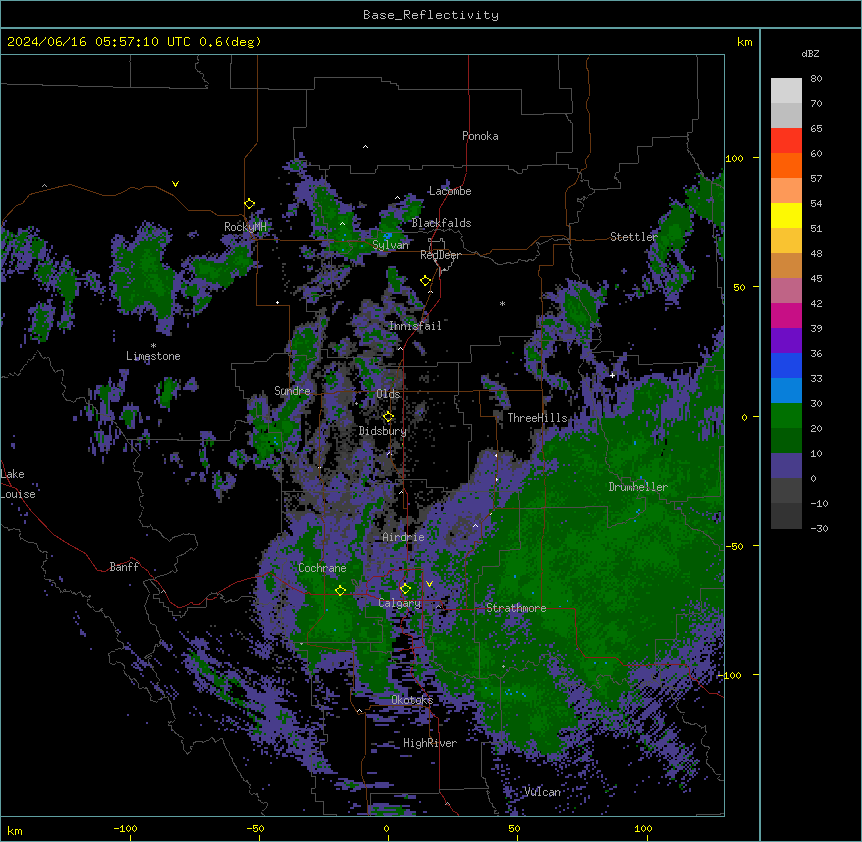Select the red 65-60 dBZ legend swatch
This screenshot has height=842, width=862.
(x=786, y=140)
